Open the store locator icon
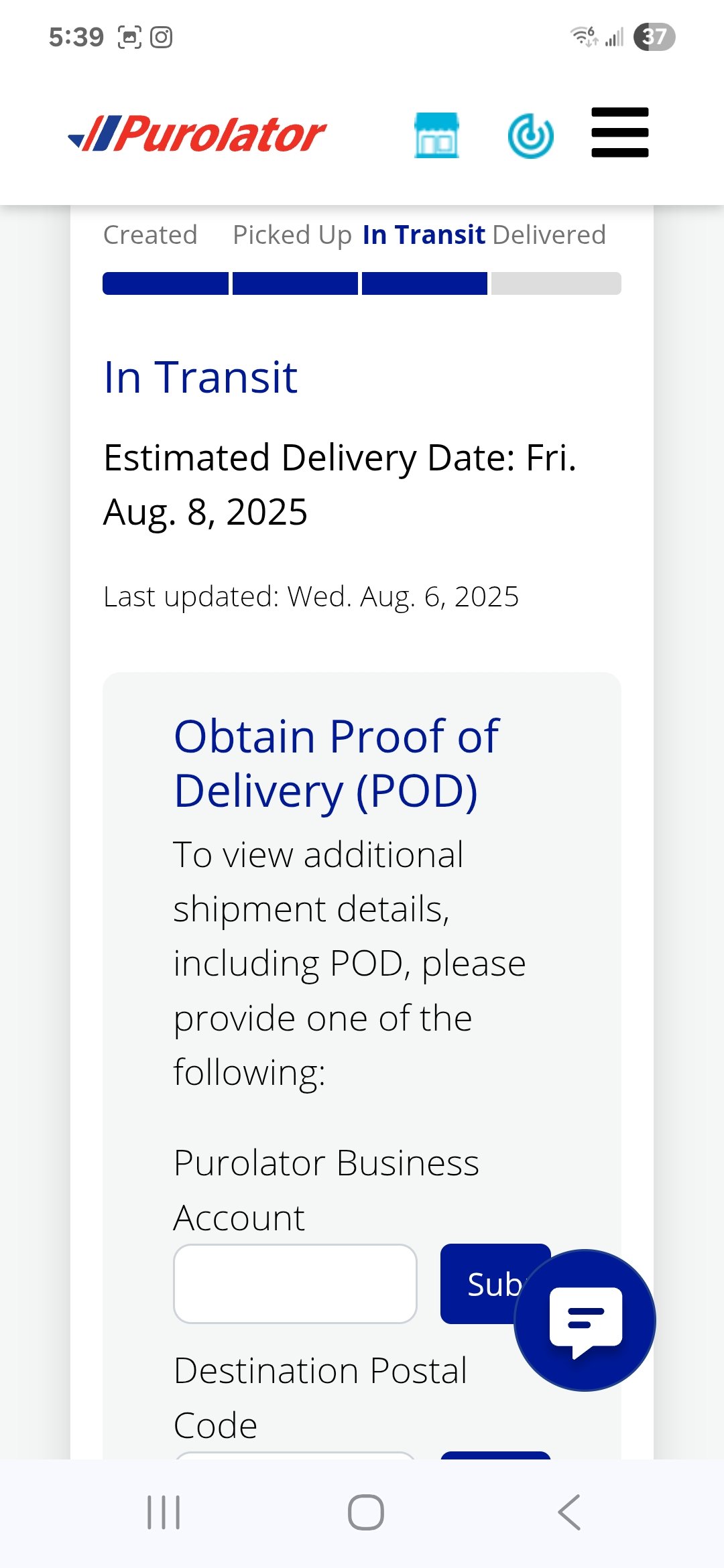 (436, 135)
